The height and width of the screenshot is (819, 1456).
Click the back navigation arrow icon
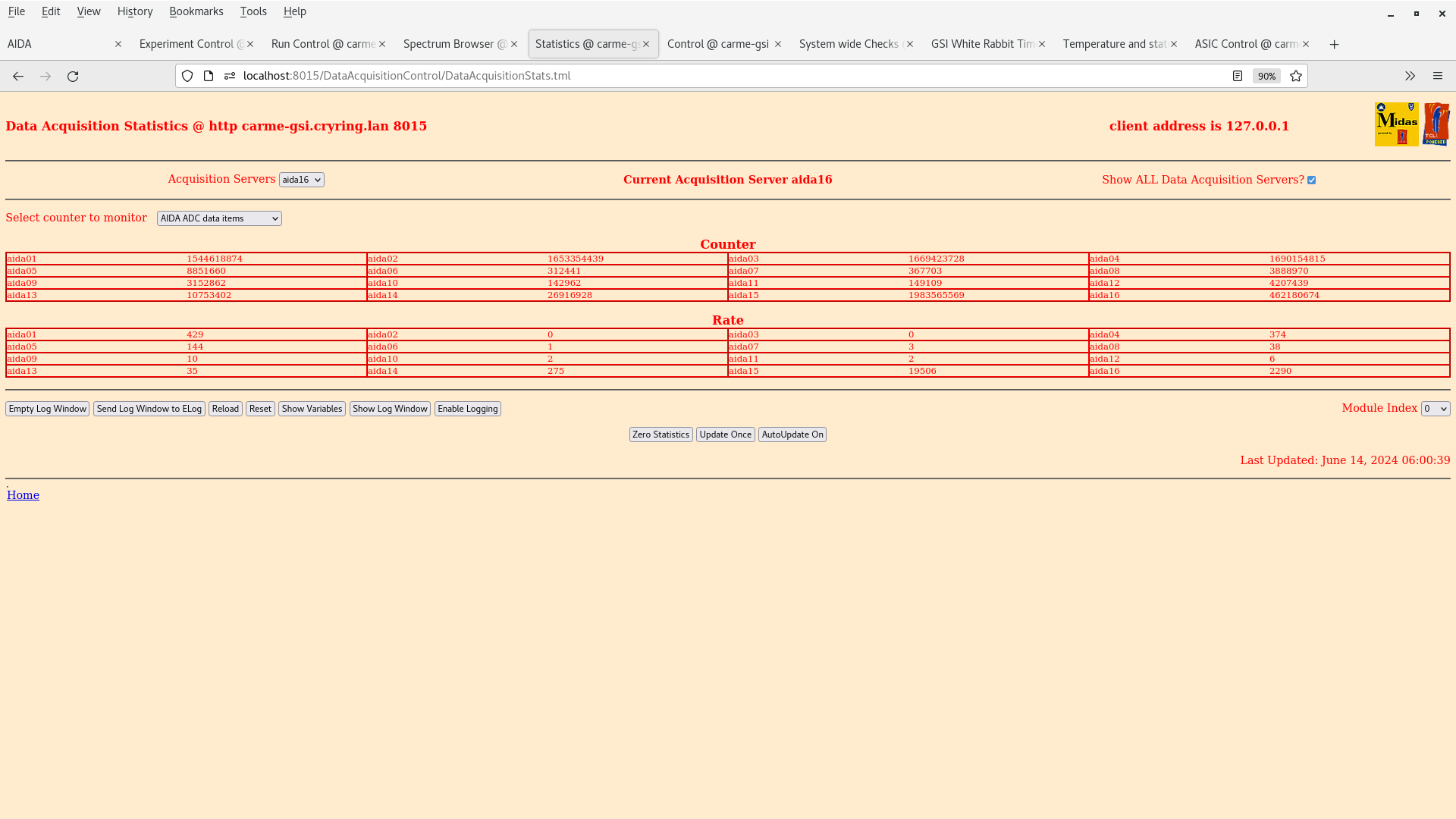18,76
